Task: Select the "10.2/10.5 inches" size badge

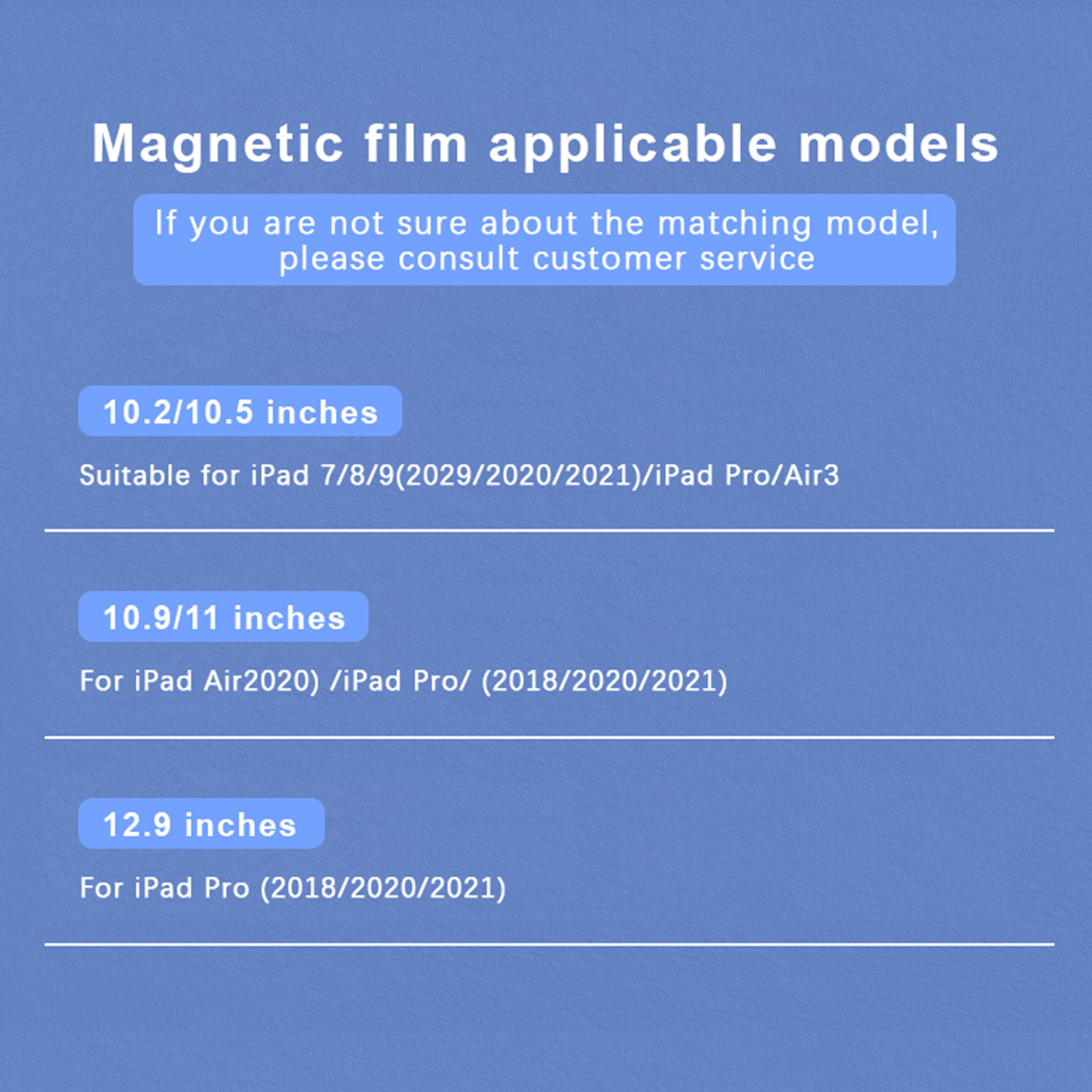Action: 240,412
